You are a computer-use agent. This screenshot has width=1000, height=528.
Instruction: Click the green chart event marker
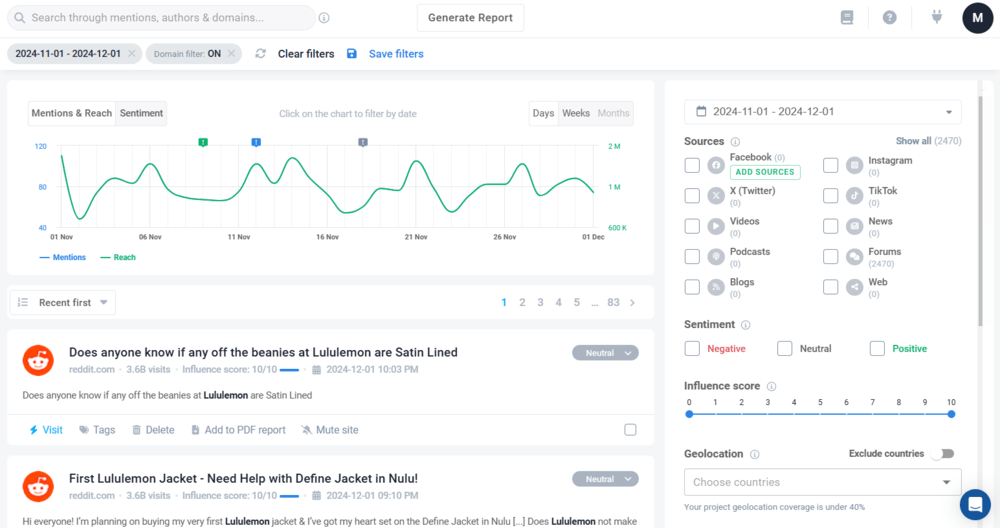click(203, 142)
